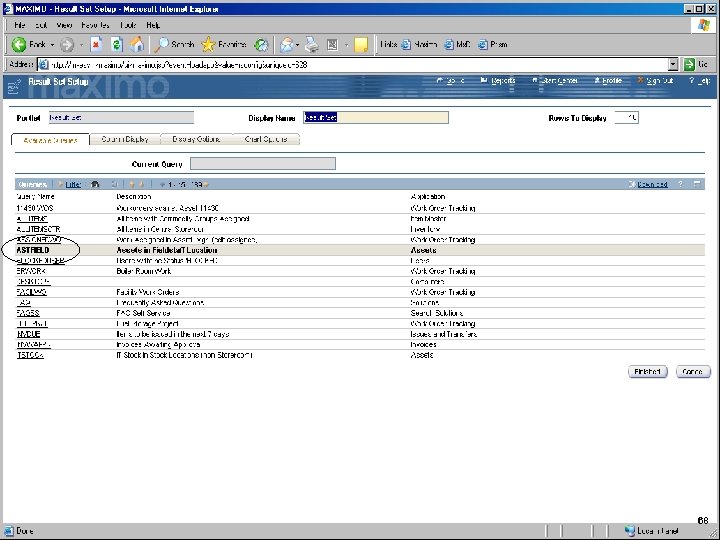This screenshot has width=720, height=540.
Task: Open the Edit menu
Action: (x=41, y=25)
